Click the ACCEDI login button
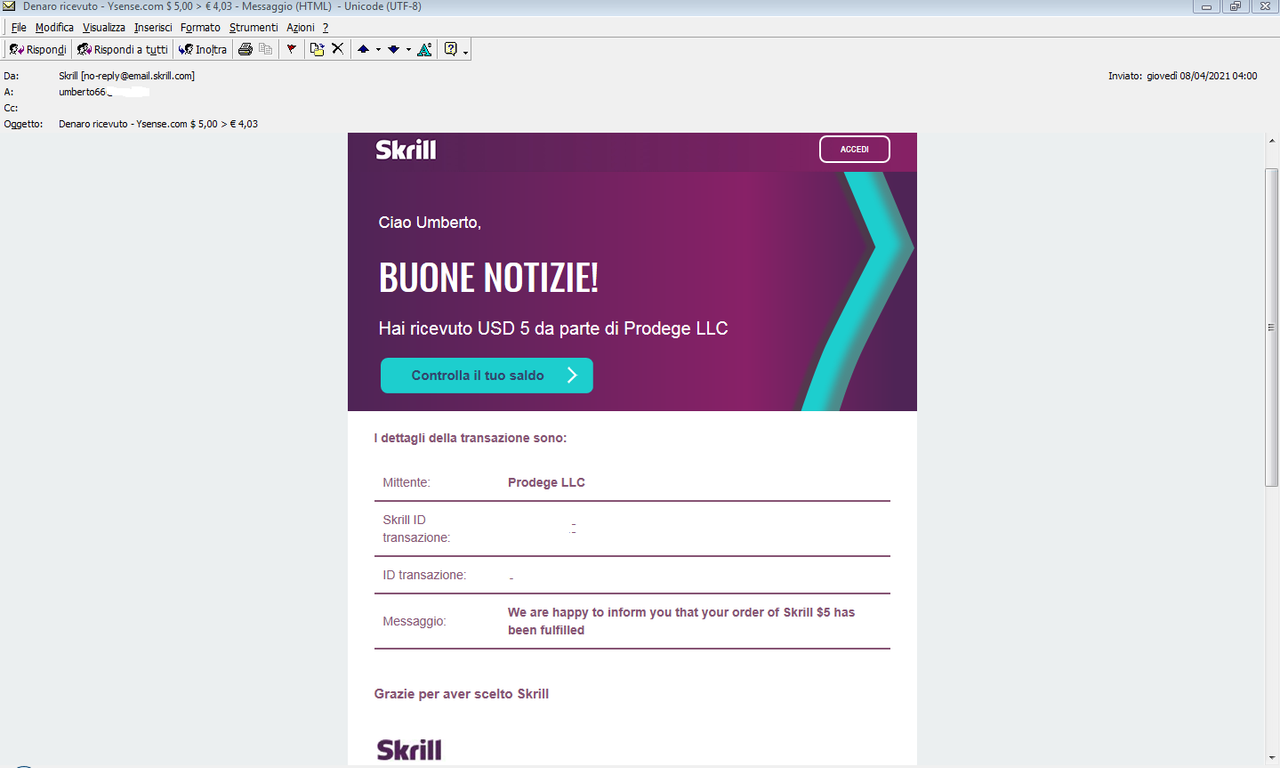The image size is (1280, 768). point(854,149)
